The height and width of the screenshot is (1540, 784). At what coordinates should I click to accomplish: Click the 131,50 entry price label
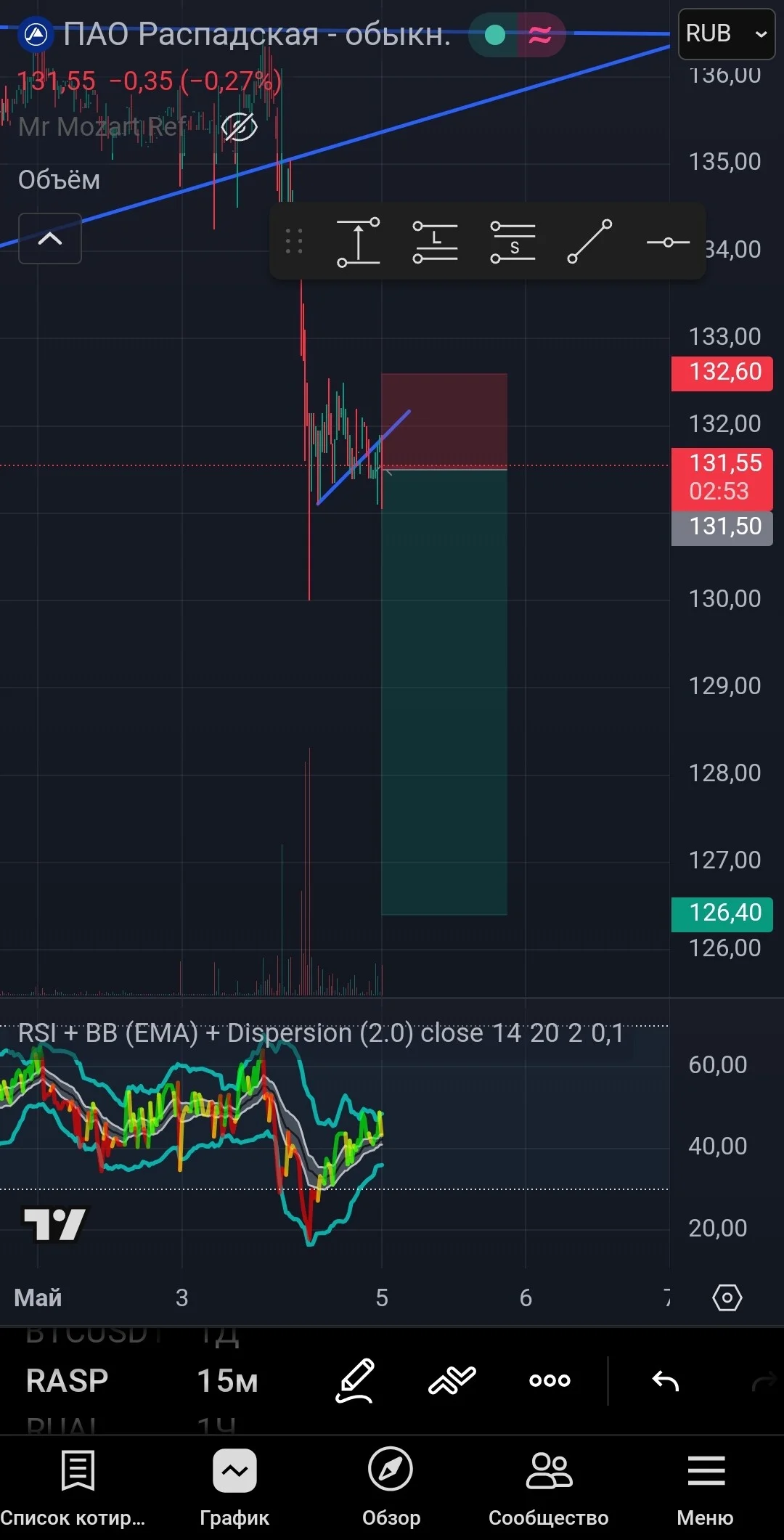coord(722,528)
